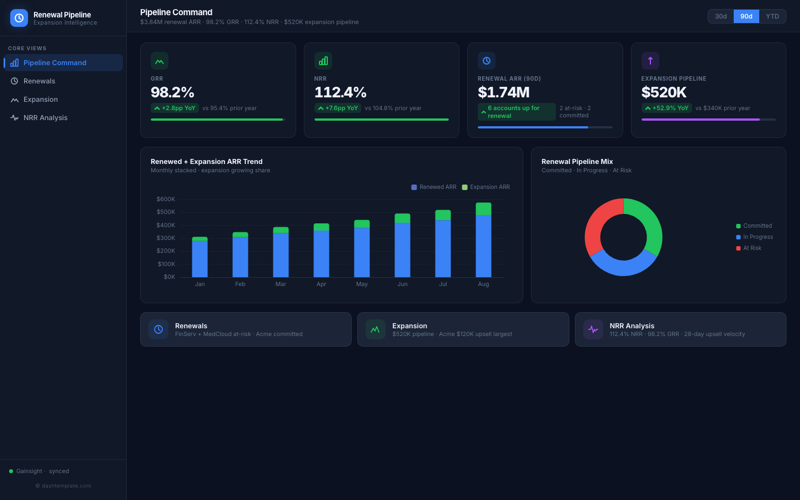
Task: Open NRR Analysis from the sidebar
Action: click(x=45, y=118)
